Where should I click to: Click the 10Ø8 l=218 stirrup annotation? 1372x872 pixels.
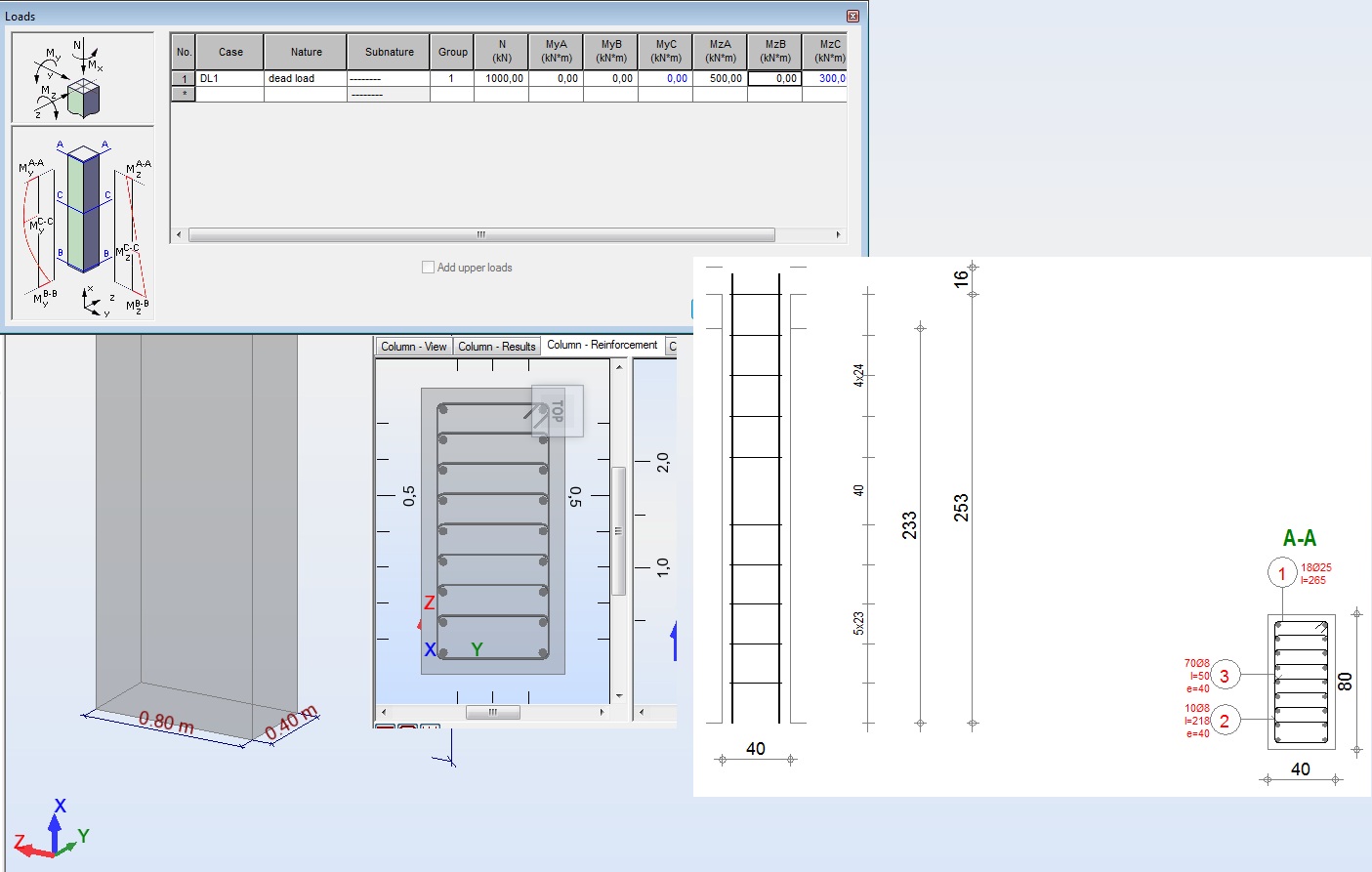pos(1197,721)
